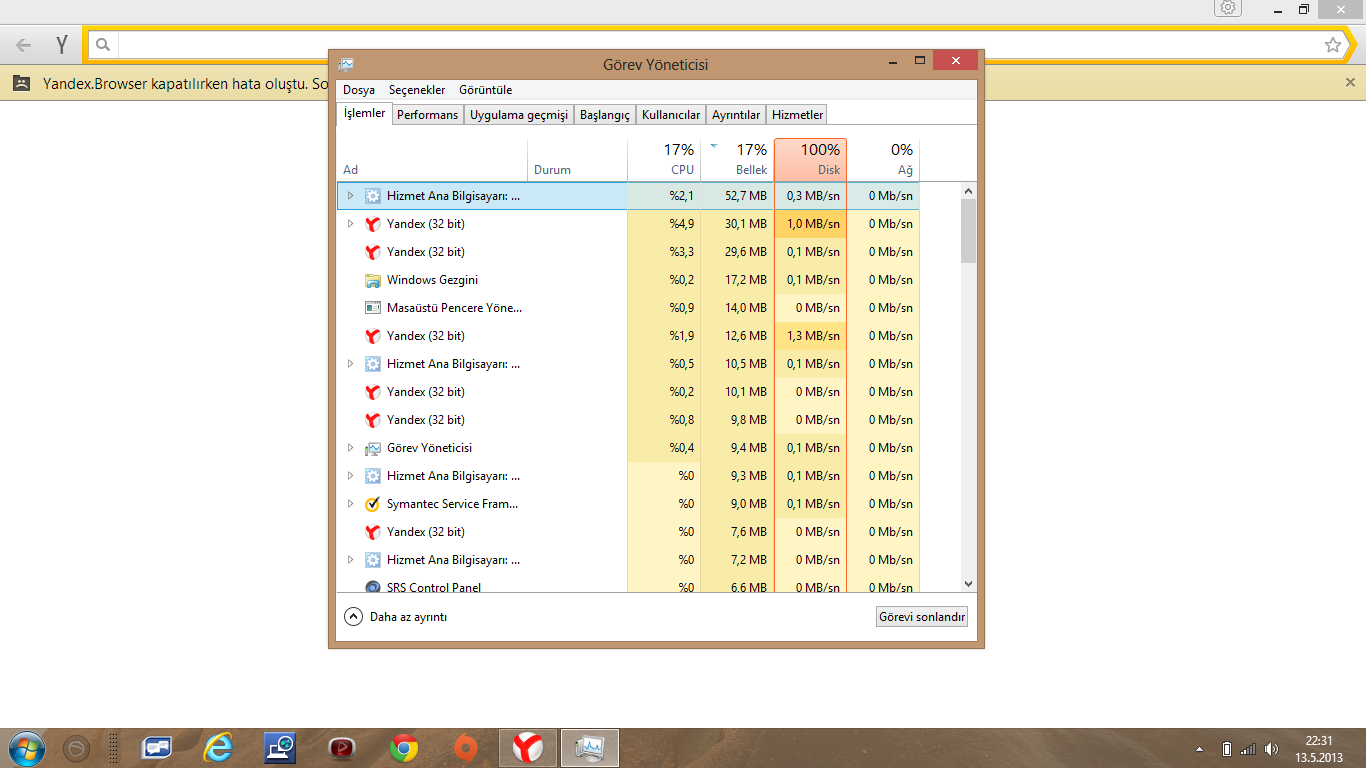
Task: Expand the 7,2 MB Hizmet Ana Bilgisayarı row
Action: (x=350, y=560)
